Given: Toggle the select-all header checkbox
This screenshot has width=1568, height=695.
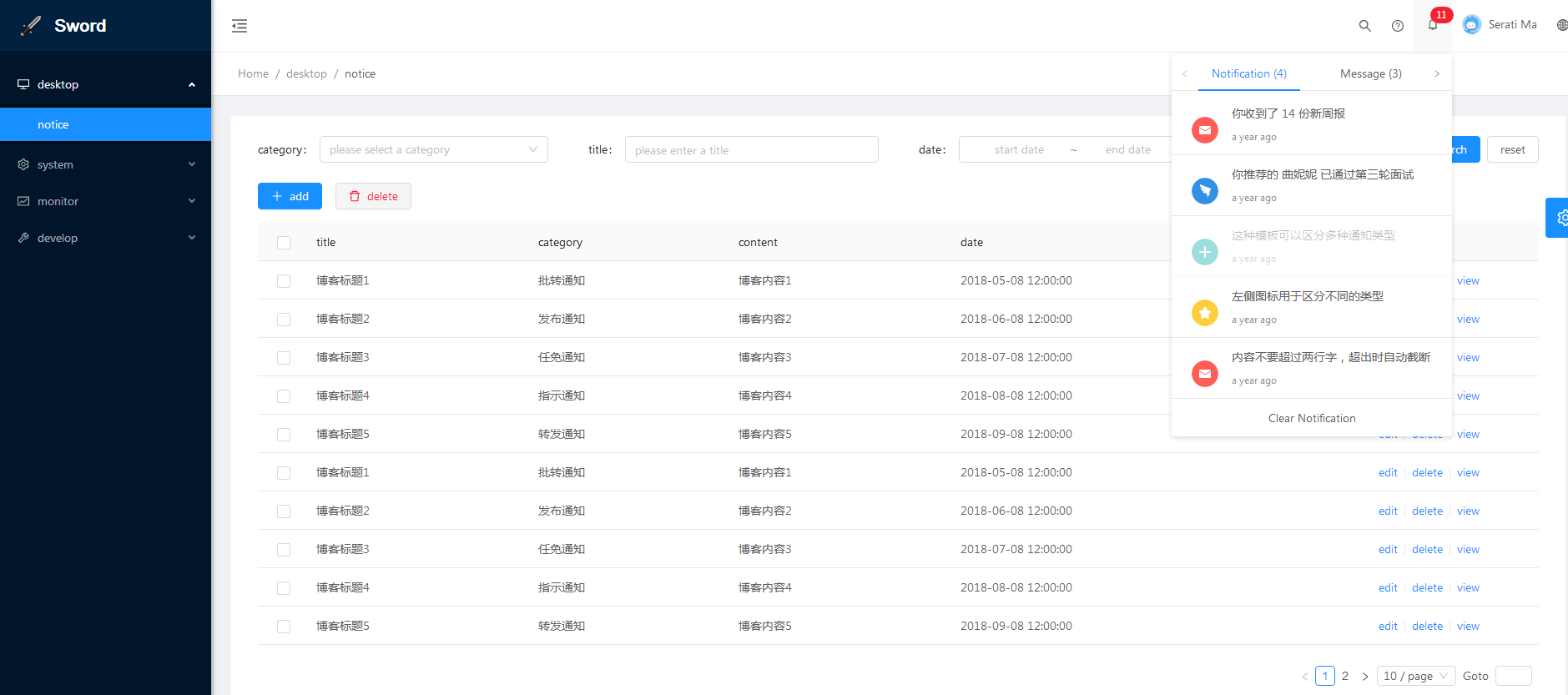Looking at the screenshot, I should click(284, 243).
